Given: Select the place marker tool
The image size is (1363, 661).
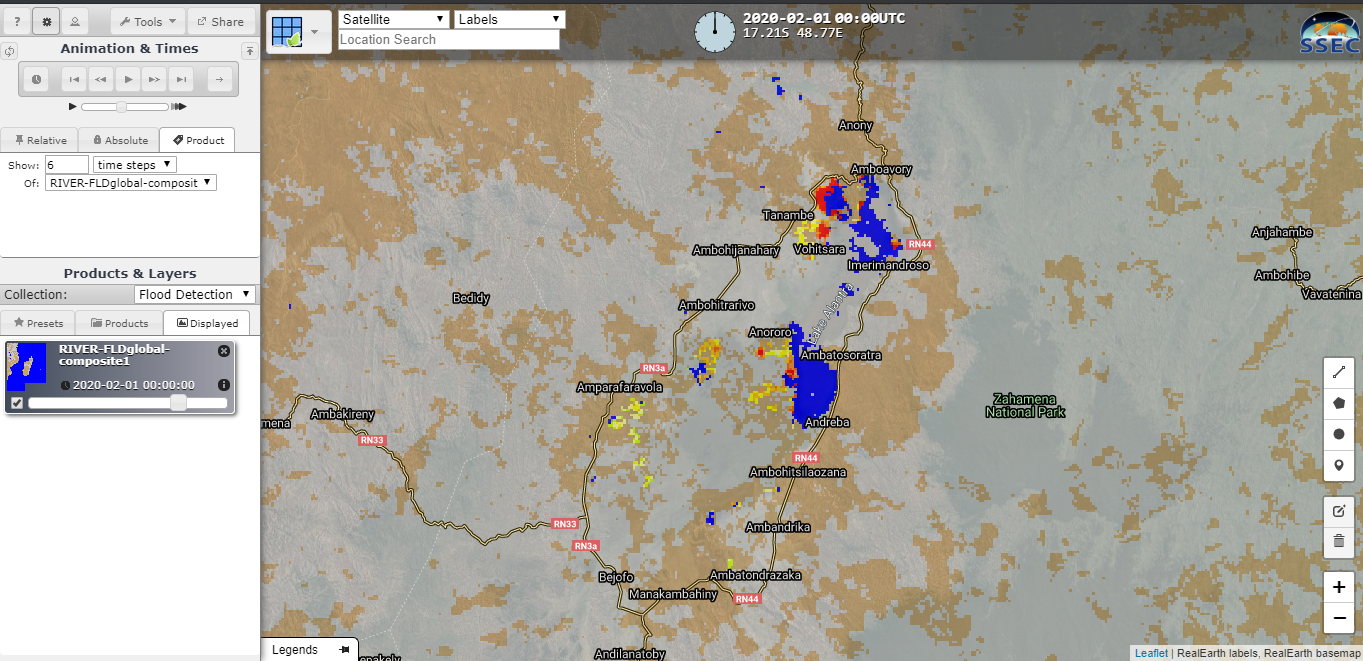Looking at the screenshot, I should pyautogui.click(x=1339, y=465).
